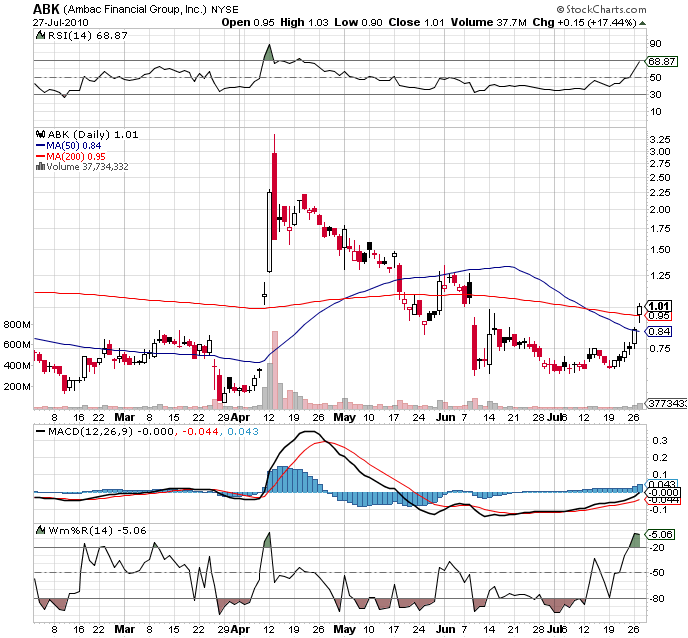This screenshot has height=638, width=688.
Task: Click the Open 0.95 value
Action: coord(247,22)
